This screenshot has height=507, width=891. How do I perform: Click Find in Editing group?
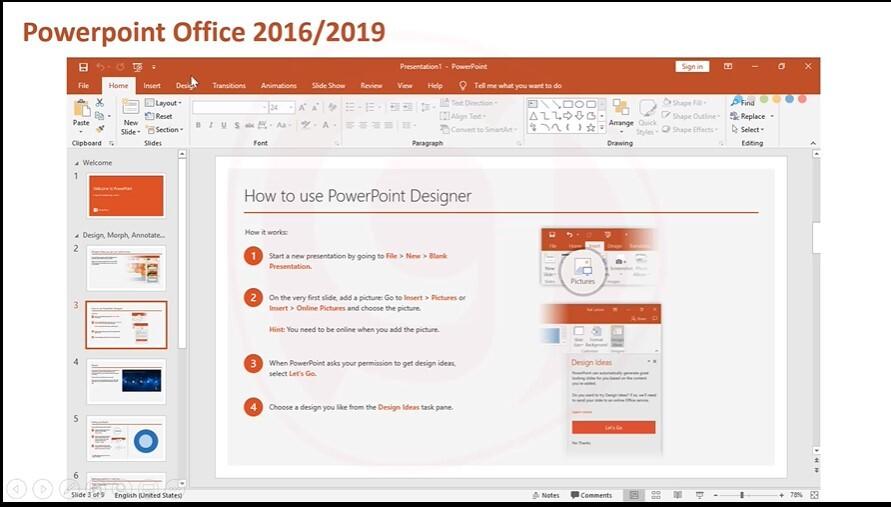[x=743, y=103]
